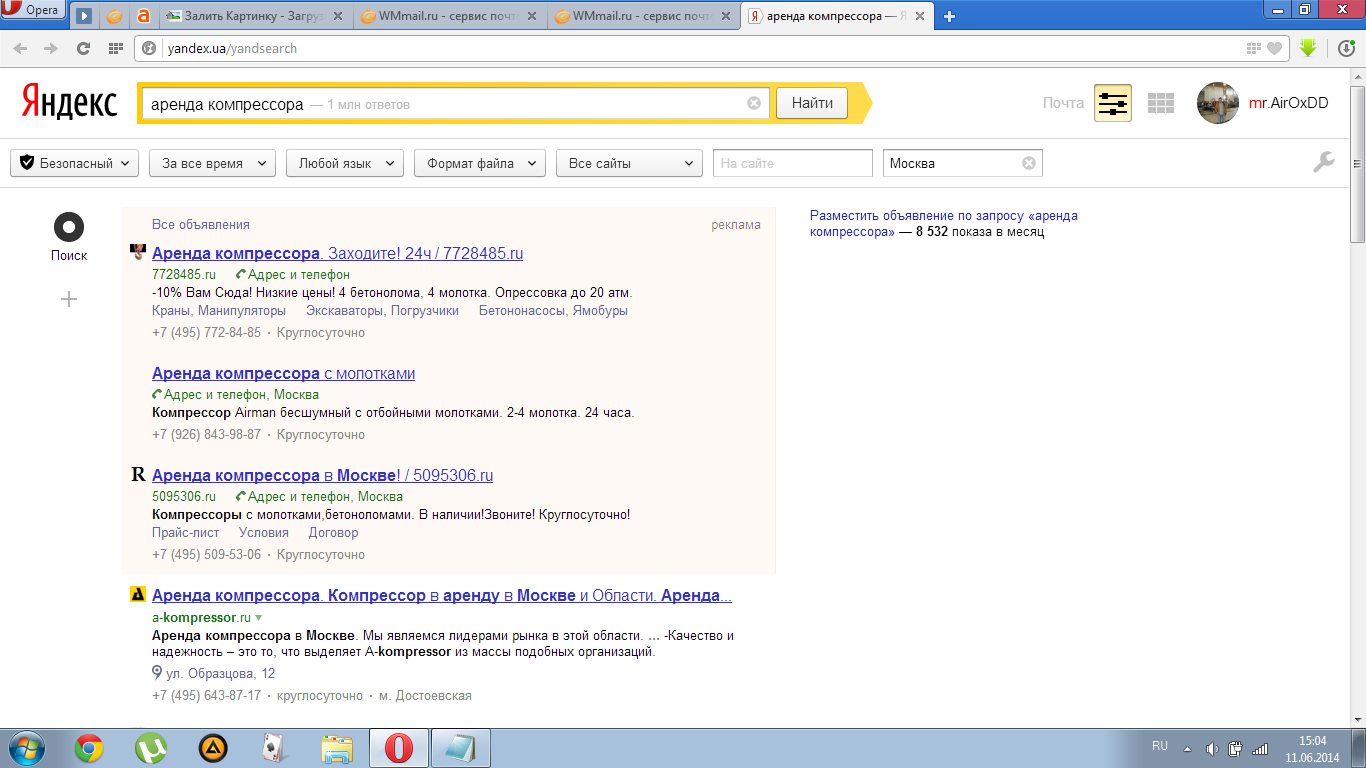
Task: Click the plus icon under Поиск
Action: (x=69, y=299)
